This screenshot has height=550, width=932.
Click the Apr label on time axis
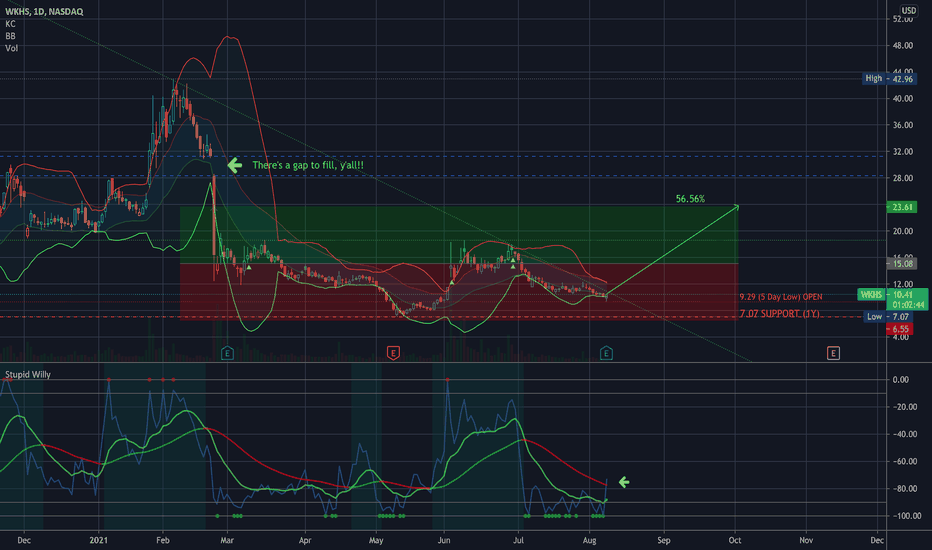[305, 540]
